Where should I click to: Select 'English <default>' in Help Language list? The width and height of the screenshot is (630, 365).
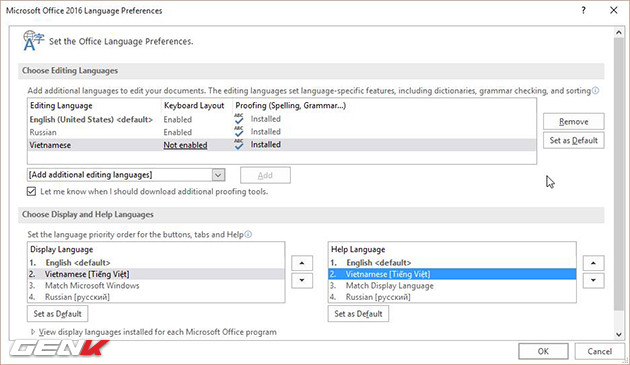452,262
